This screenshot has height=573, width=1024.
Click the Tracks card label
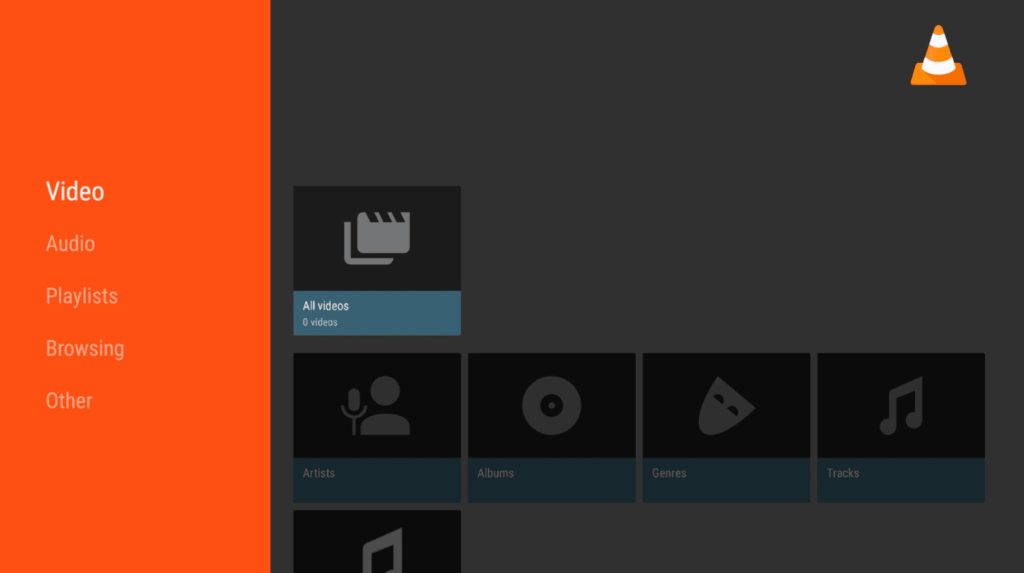pos(842,473)
